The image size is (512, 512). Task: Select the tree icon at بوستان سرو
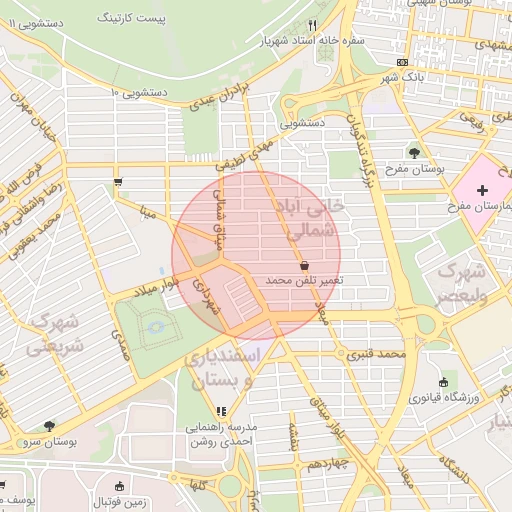(49, 426)
